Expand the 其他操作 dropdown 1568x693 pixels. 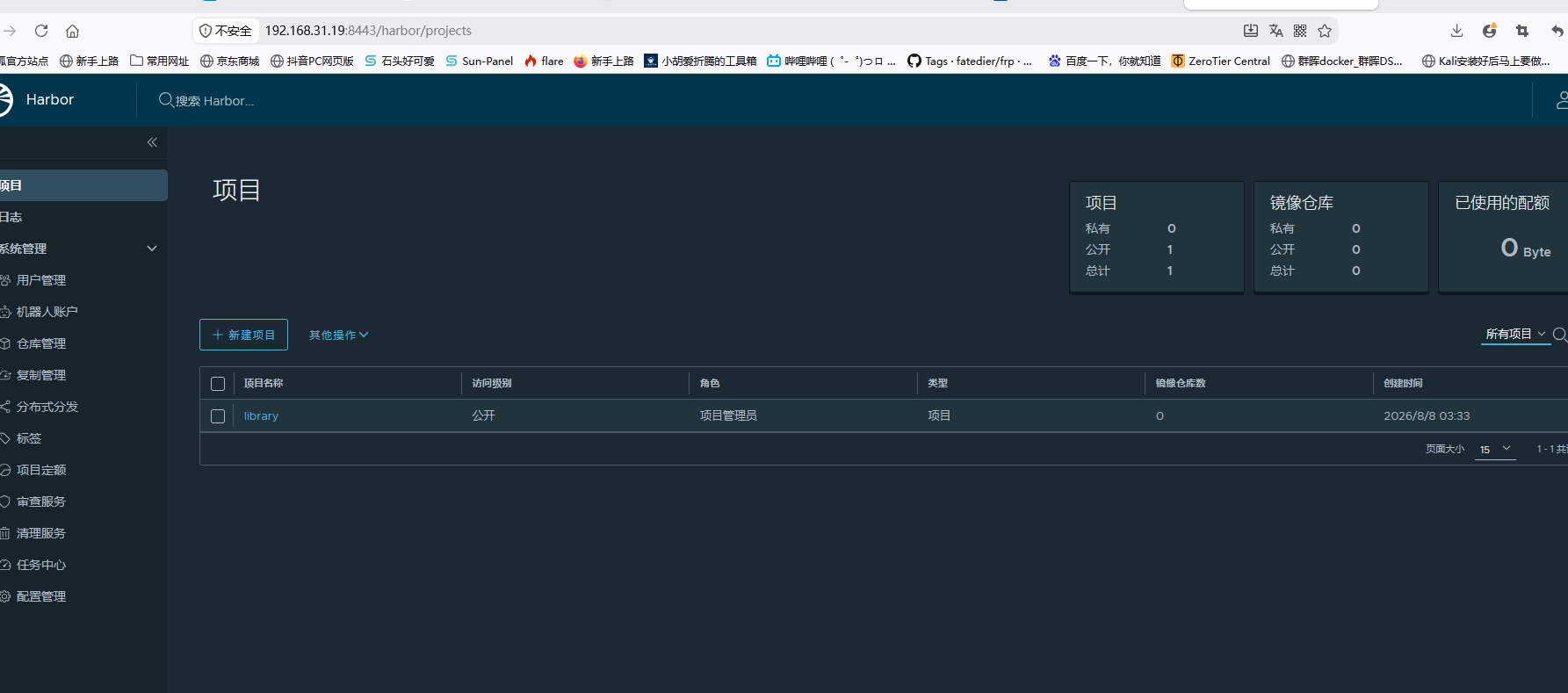(x=338, y=335)
